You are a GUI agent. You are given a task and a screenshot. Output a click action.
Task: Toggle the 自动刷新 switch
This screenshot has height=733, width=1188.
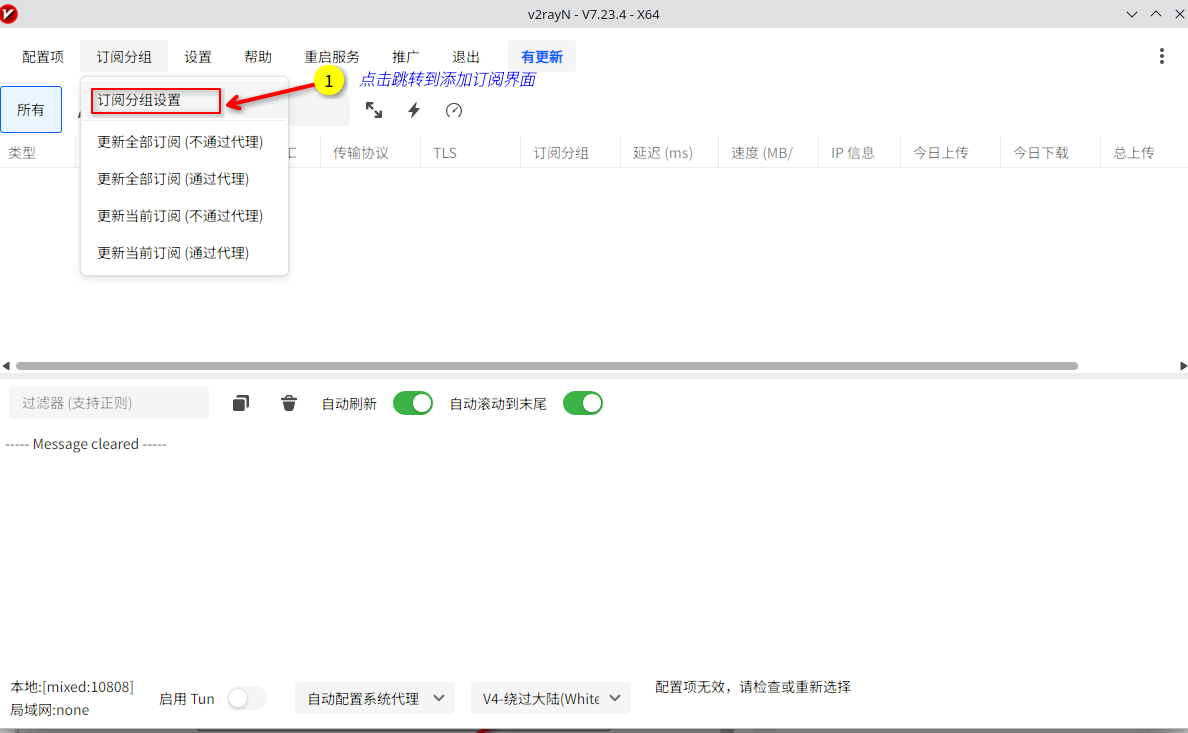click(x=413, y=403)
